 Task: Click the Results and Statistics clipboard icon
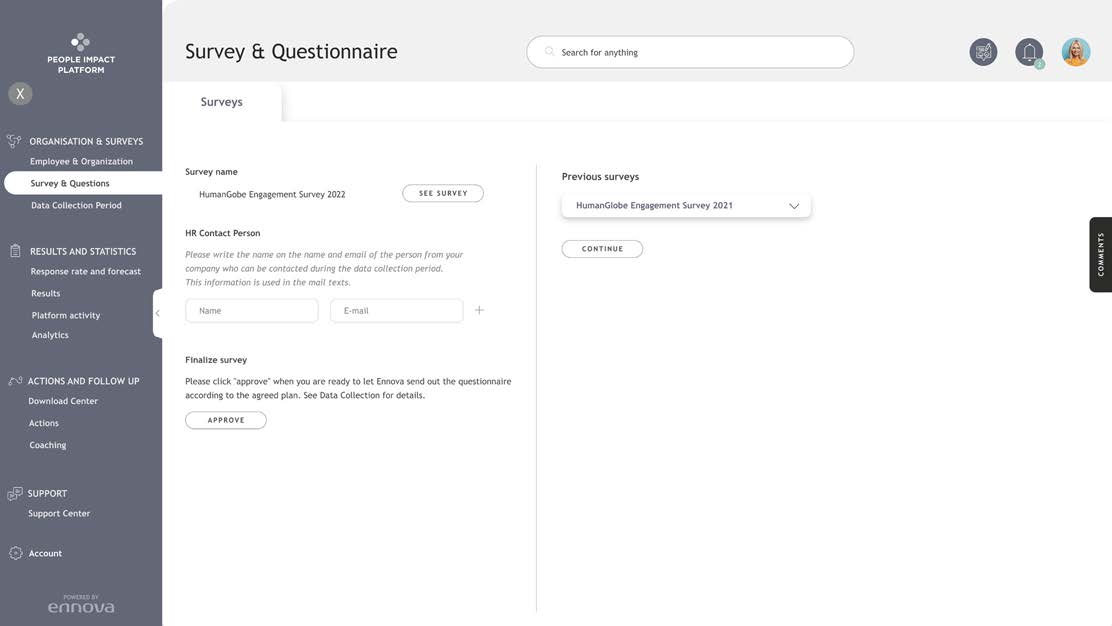click(15, 251)
